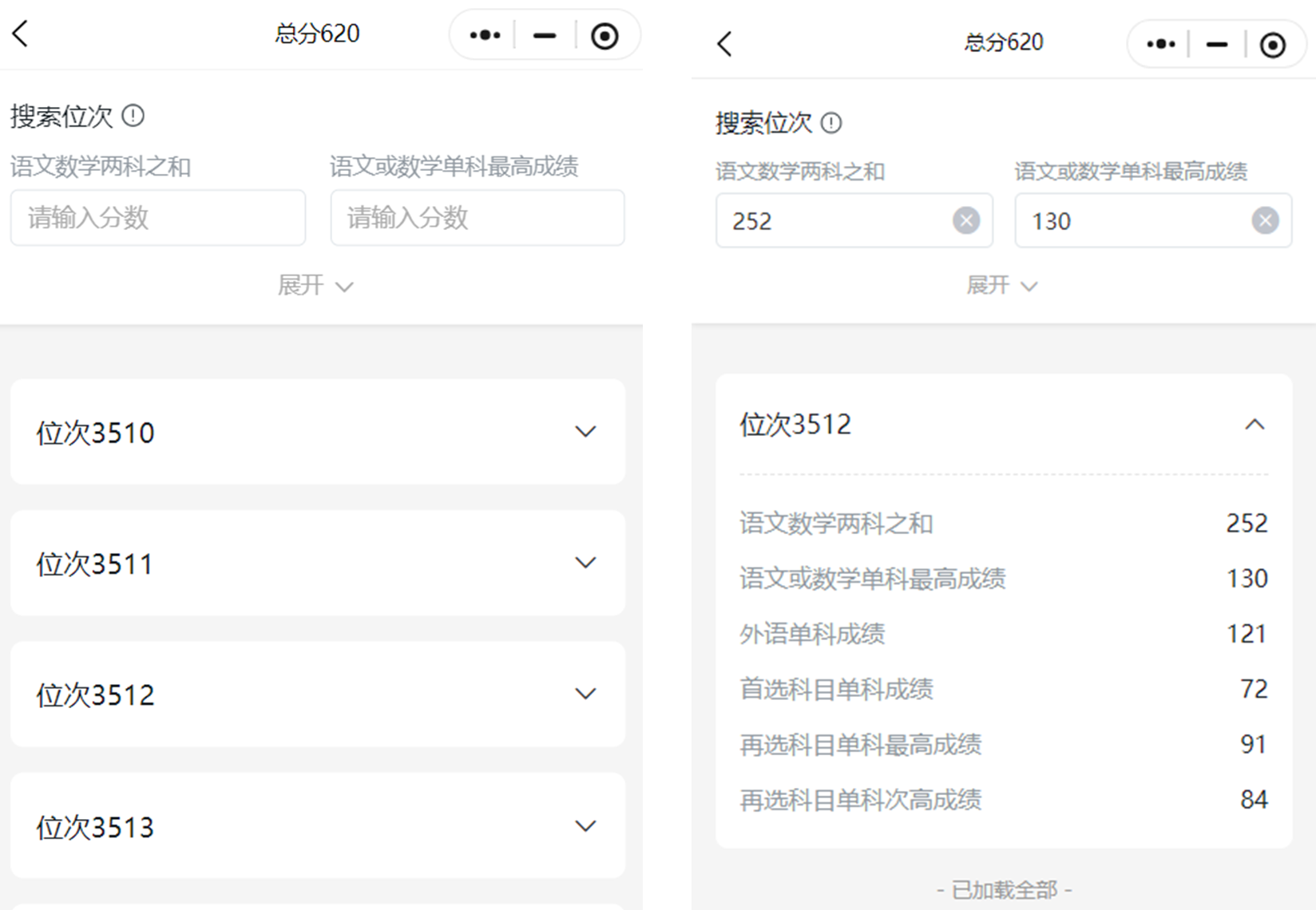Open three-dot menu in left panel

click(x=485, y=35)
